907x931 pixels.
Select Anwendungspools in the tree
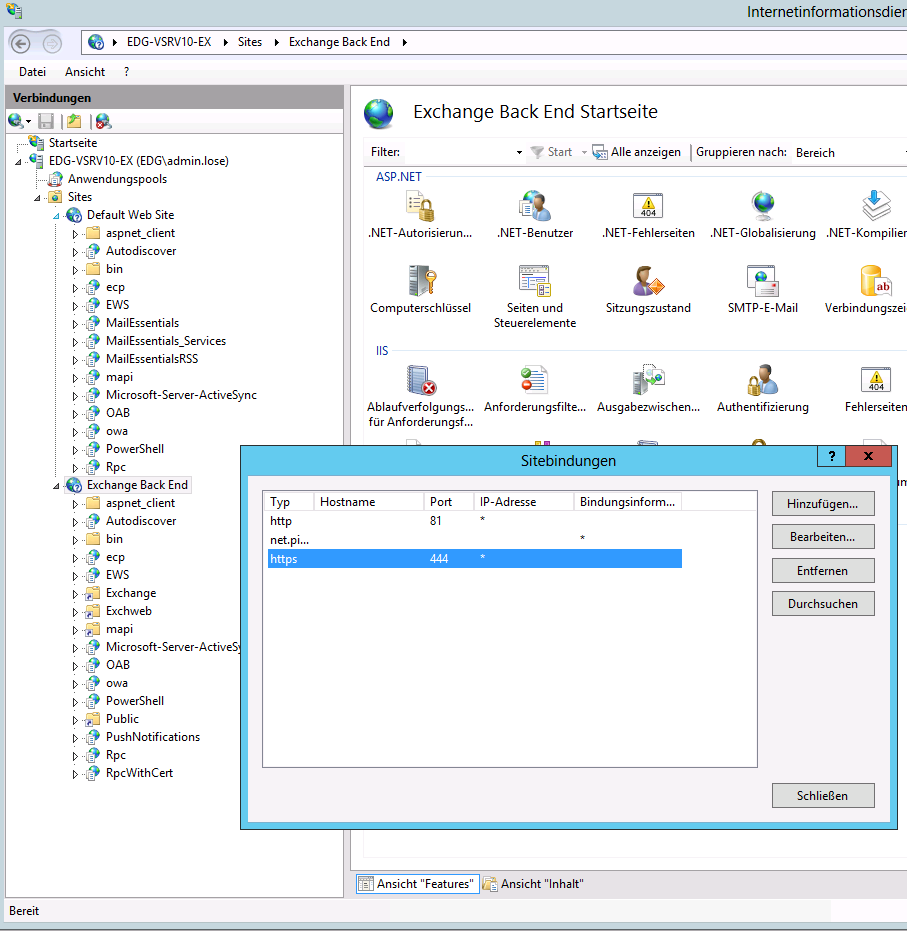point(117,179)
